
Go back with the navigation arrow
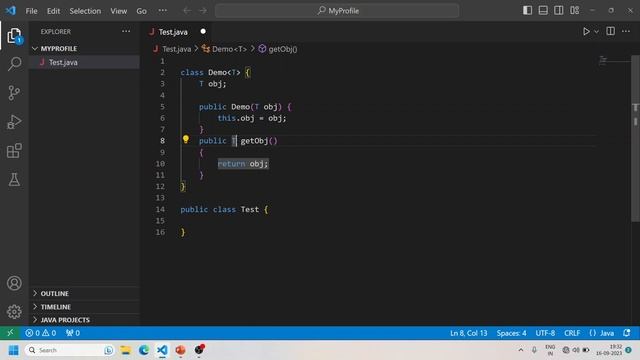click(x=187, y=11)
